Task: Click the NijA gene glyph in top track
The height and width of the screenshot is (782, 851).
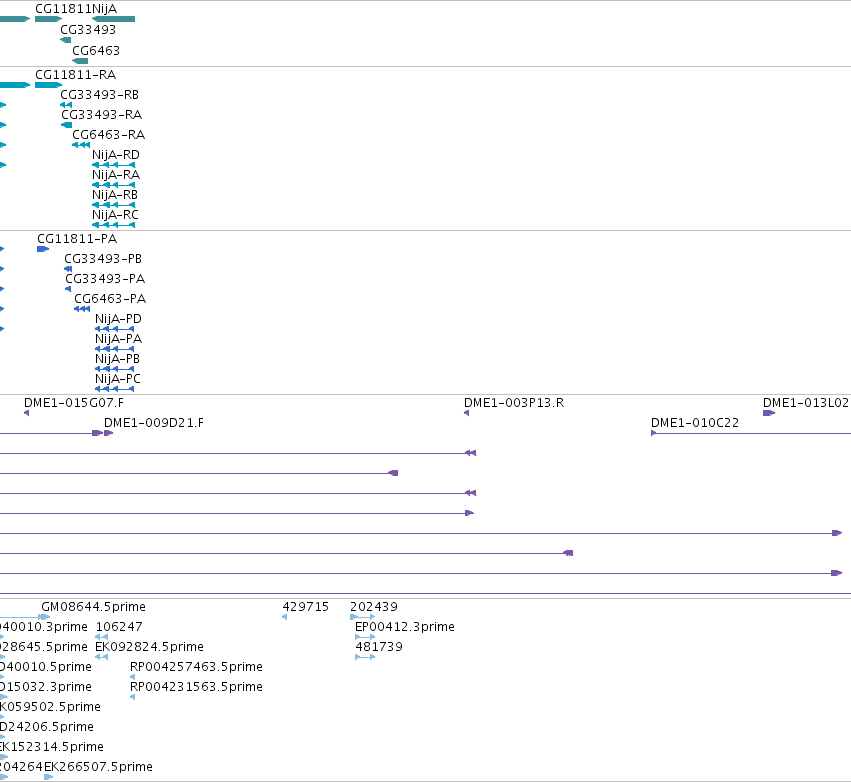Action: [x=113, y=19]
